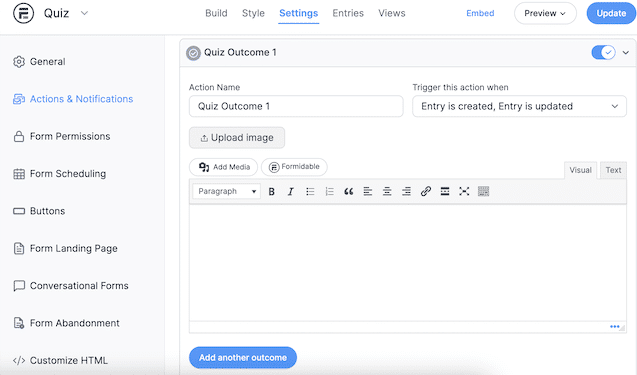Open Form Abandonment settings
Viewport: 637px width, 375px height.
point(75,323)
